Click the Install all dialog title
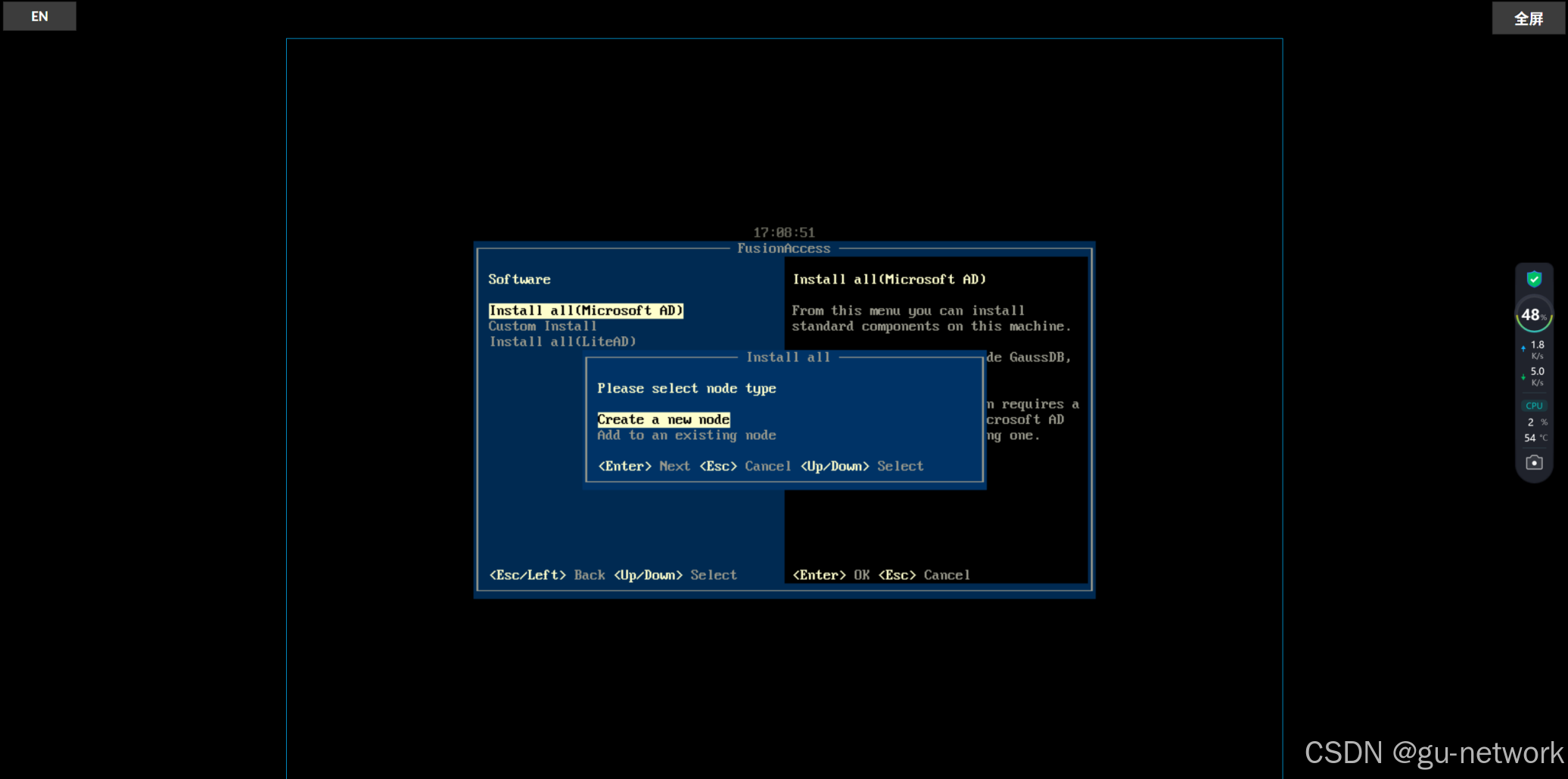Screen dimensions: 1568x779 [x=788, y=357]
